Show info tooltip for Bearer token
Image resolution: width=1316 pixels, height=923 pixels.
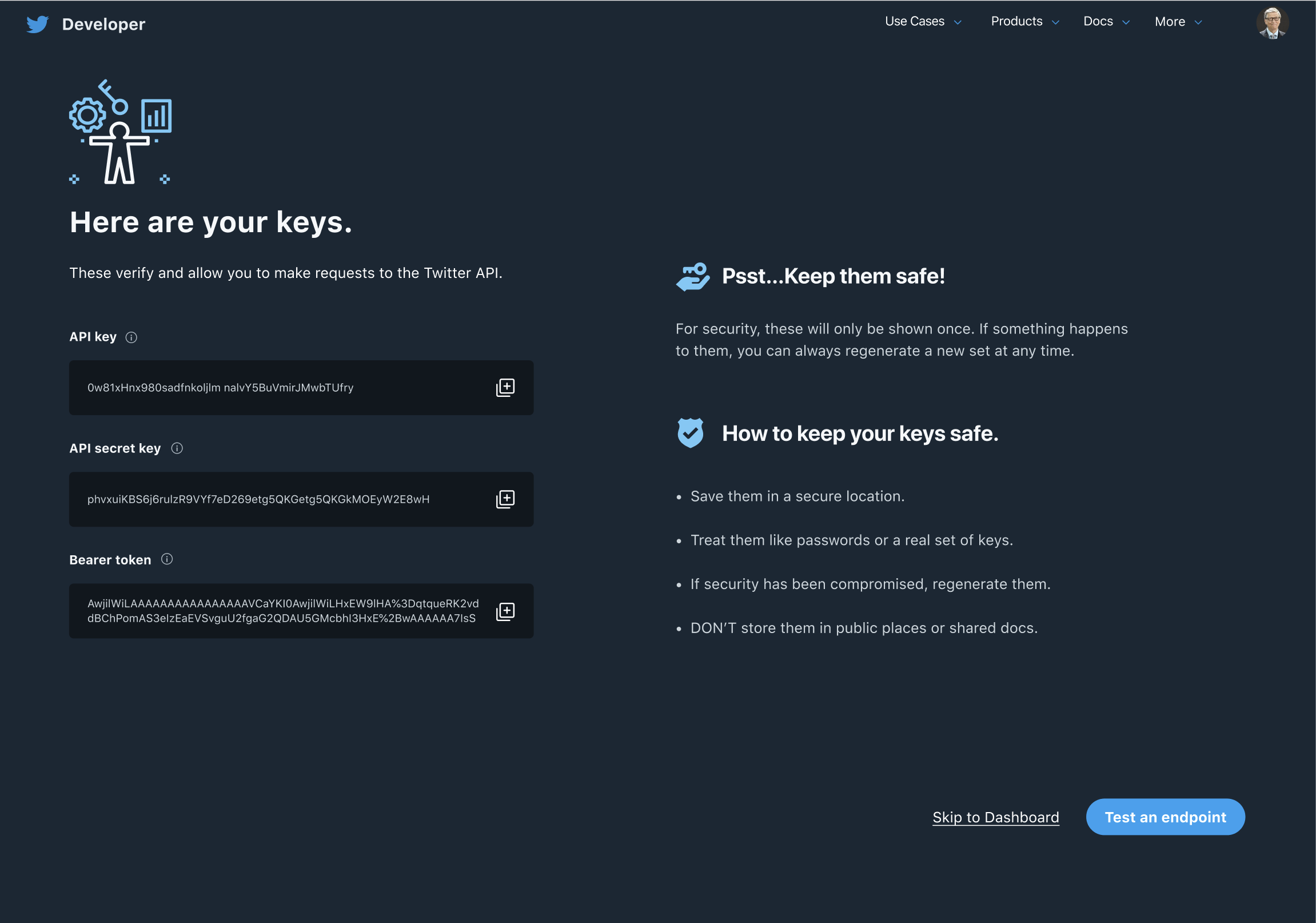click(x=167, y=559)
